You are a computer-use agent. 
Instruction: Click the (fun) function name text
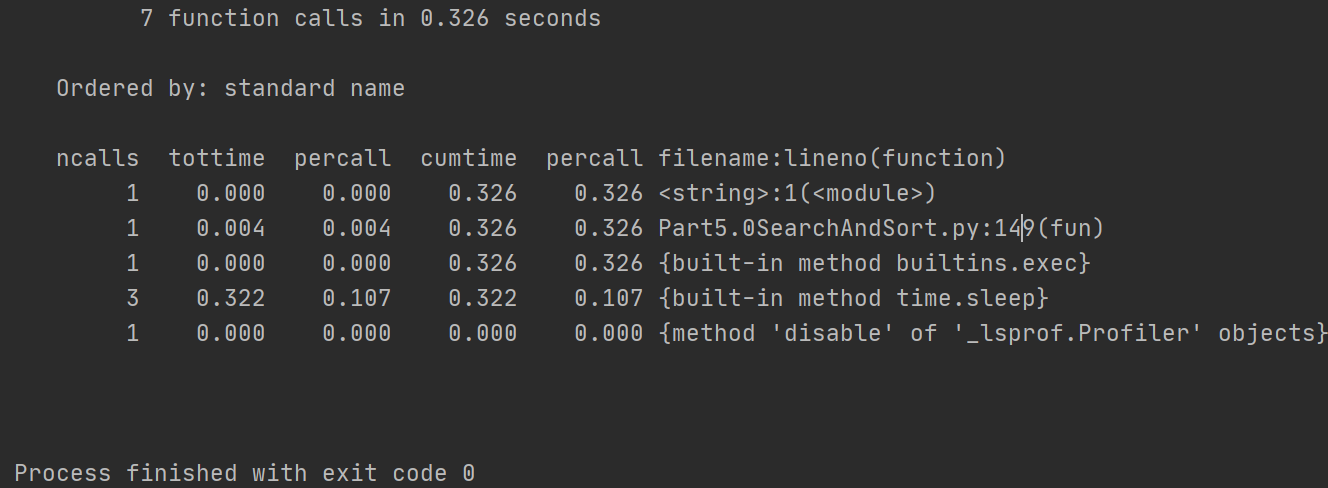click(x=1070, y=228)
